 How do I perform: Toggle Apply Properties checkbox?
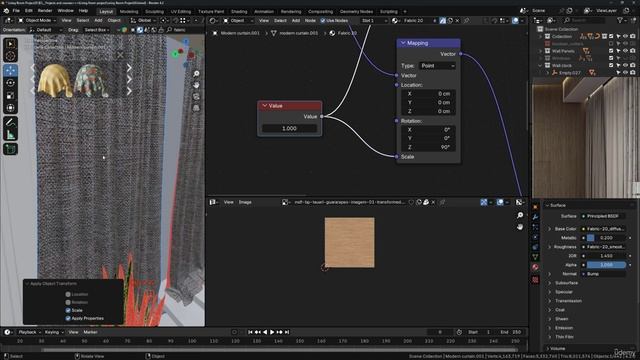(68, 318)
